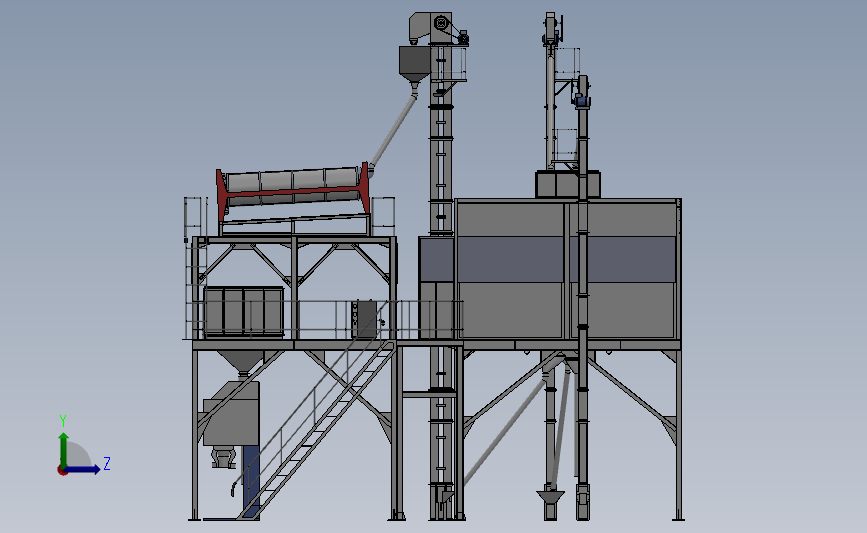The width and height of the screenshot is (867, 533).
Task: Select the red-framed rotary drum screen
Action: click(x=293, y=193)
